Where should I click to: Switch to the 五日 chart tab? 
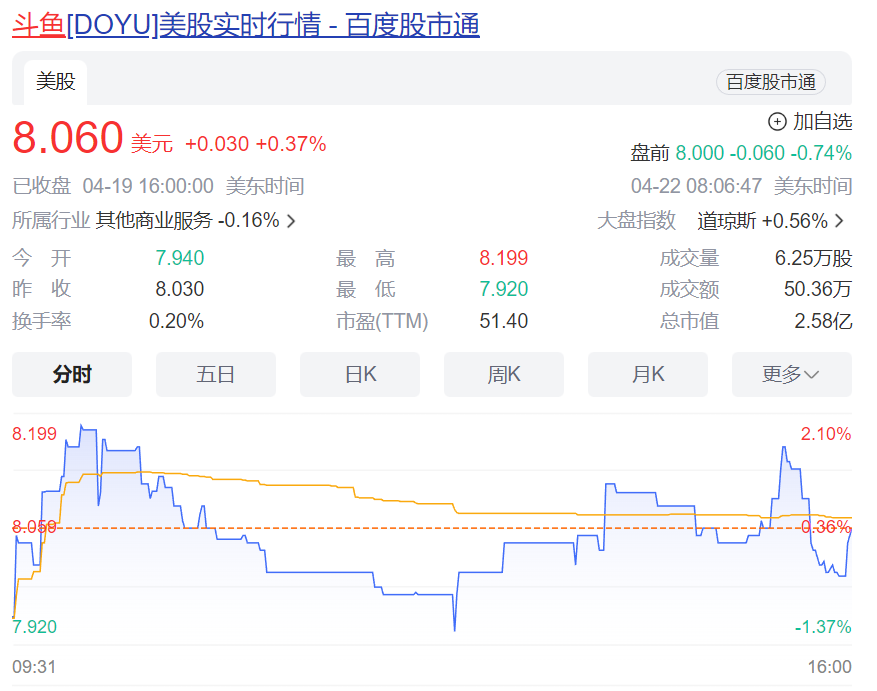click(216, 374)
